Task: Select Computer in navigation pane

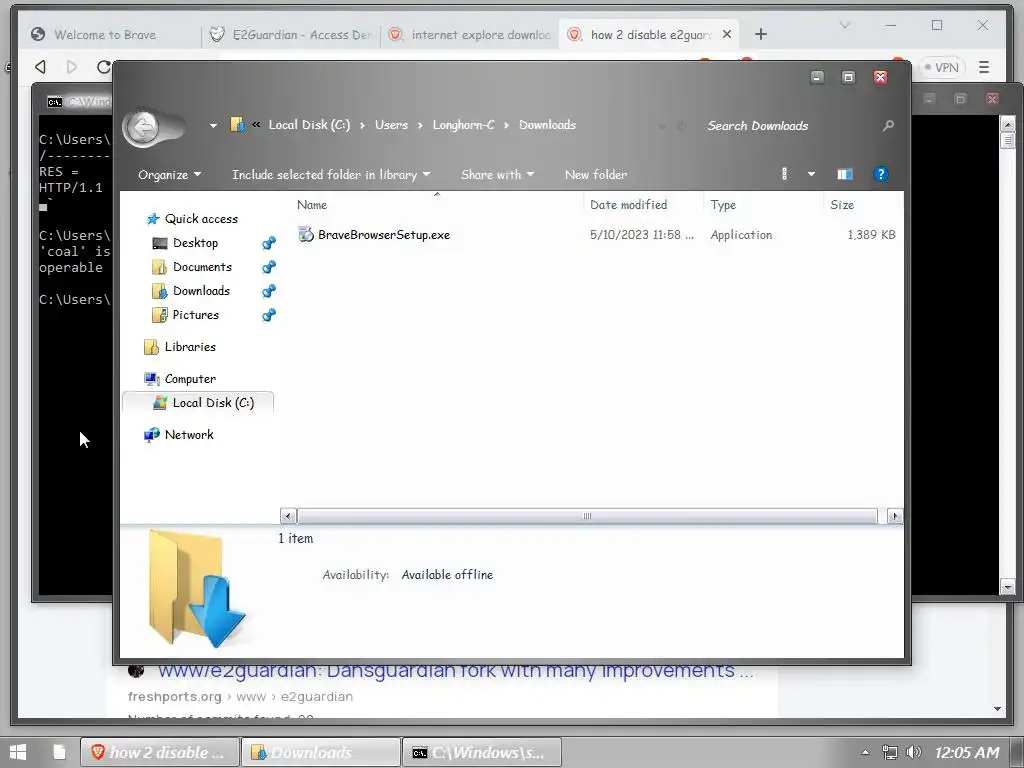Action: coord(189,379)
